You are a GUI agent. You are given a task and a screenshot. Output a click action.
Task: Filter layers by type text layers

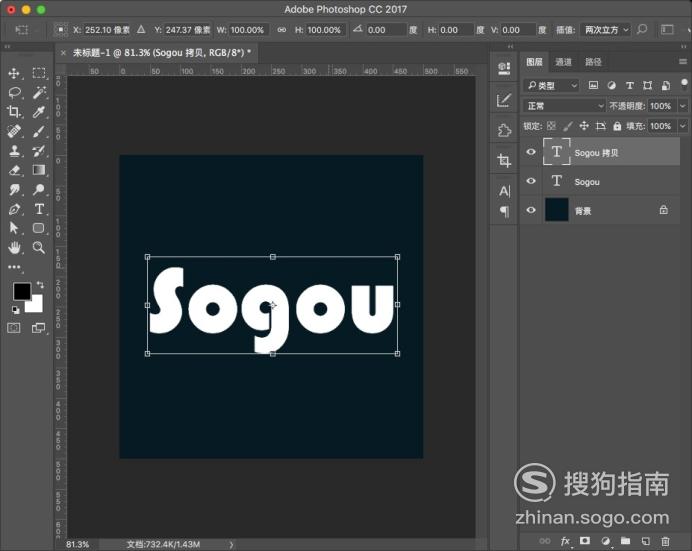pyautogui.click(x=630, y=85)
